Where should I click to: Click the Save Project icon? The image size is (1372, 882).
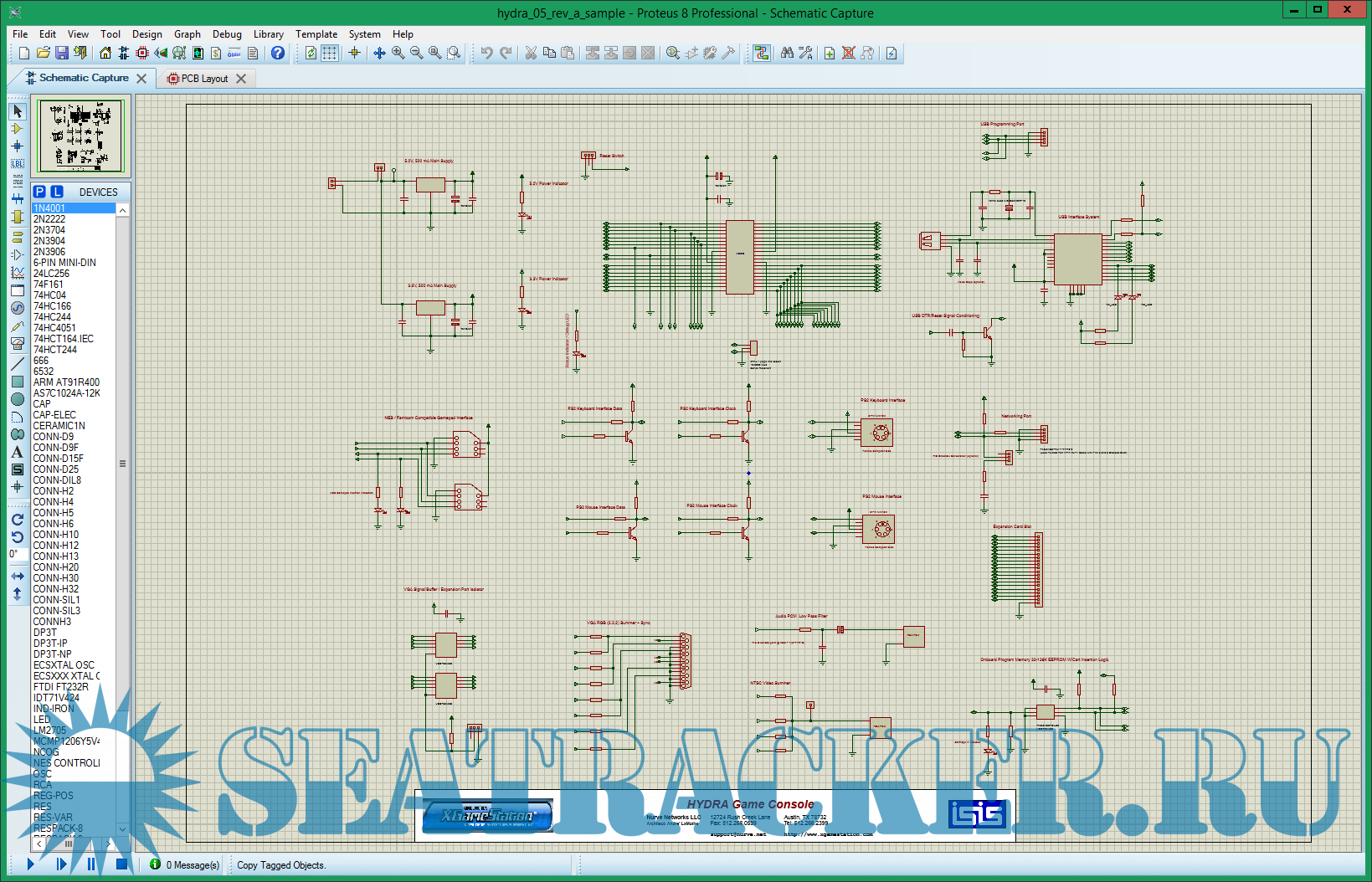coord(61,54)
